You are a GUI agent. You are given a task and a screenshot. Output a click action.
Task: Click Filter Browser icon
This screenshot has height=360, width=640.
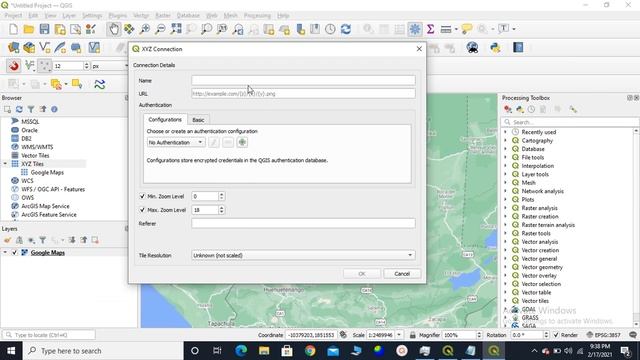click(x=31, y=109)
